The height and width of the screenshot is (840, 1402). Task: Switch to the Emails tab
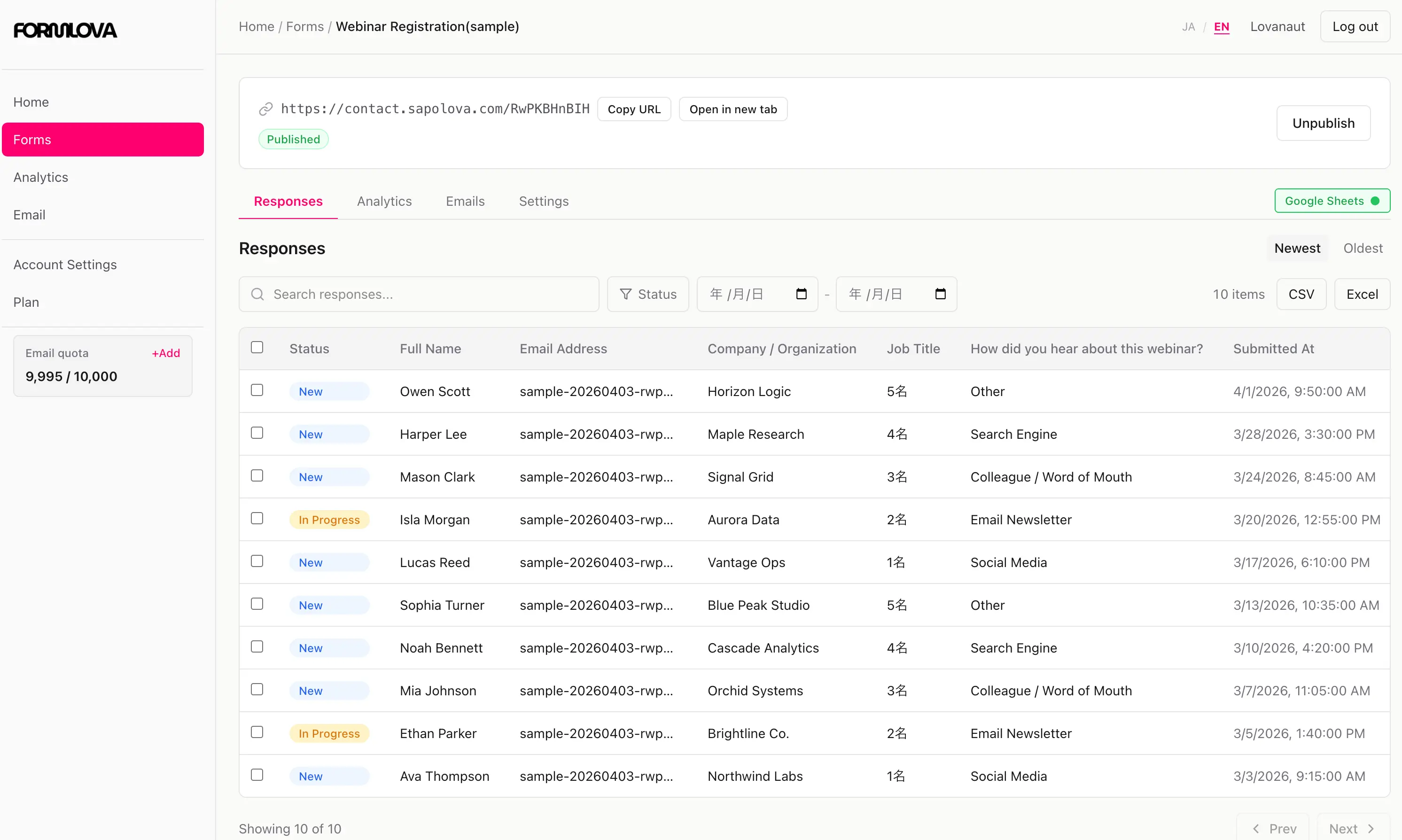pyautogui.click(x=465, y=202)
